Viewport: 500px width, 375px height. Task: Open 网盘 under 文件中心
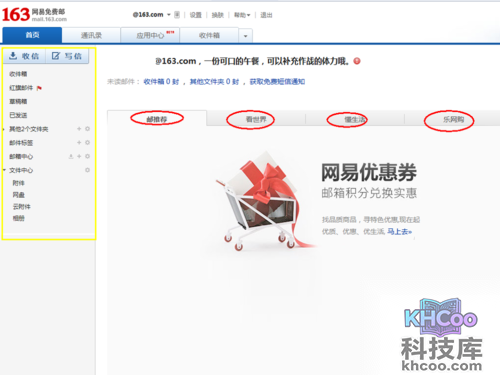point(19,195)
